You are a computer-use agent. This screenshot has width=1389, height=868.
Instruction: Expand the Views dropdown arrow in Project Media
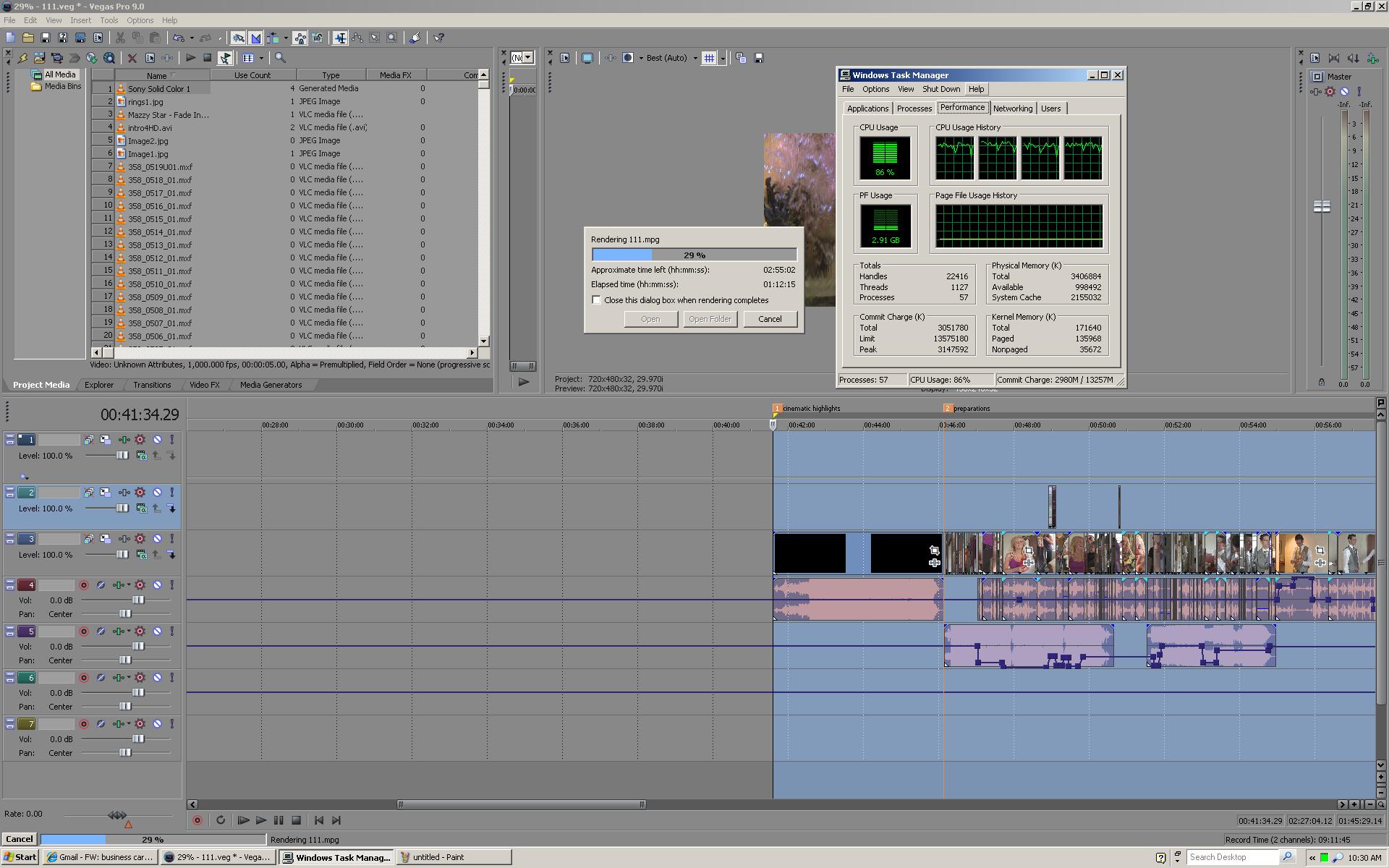pos(261,58)
